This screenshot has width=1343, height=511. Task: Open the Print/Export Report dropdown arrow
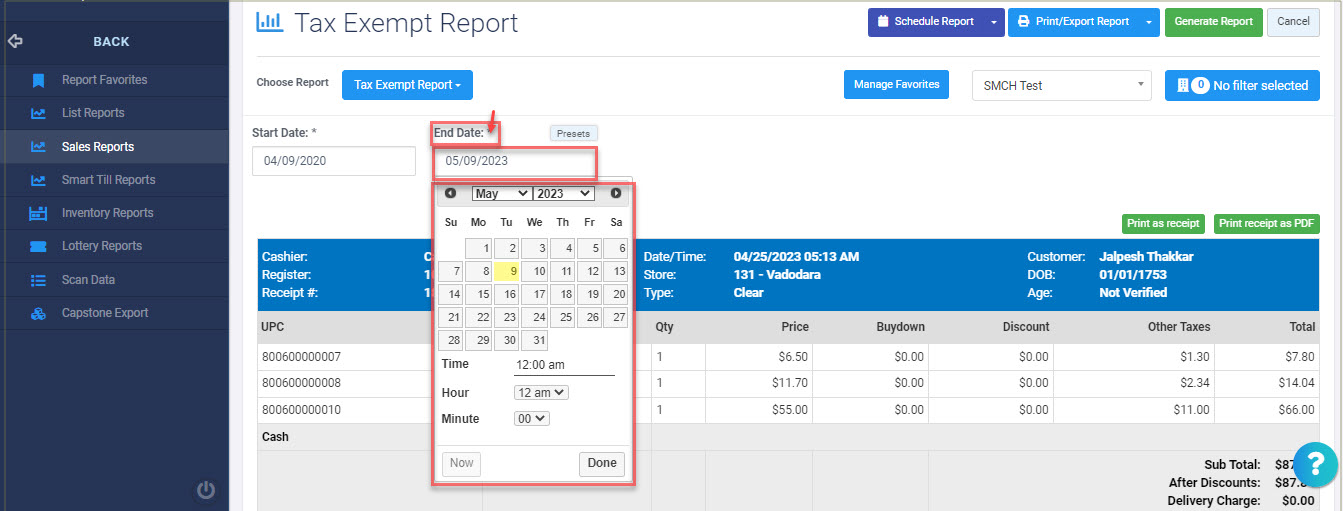click(x=1148, y=22)
